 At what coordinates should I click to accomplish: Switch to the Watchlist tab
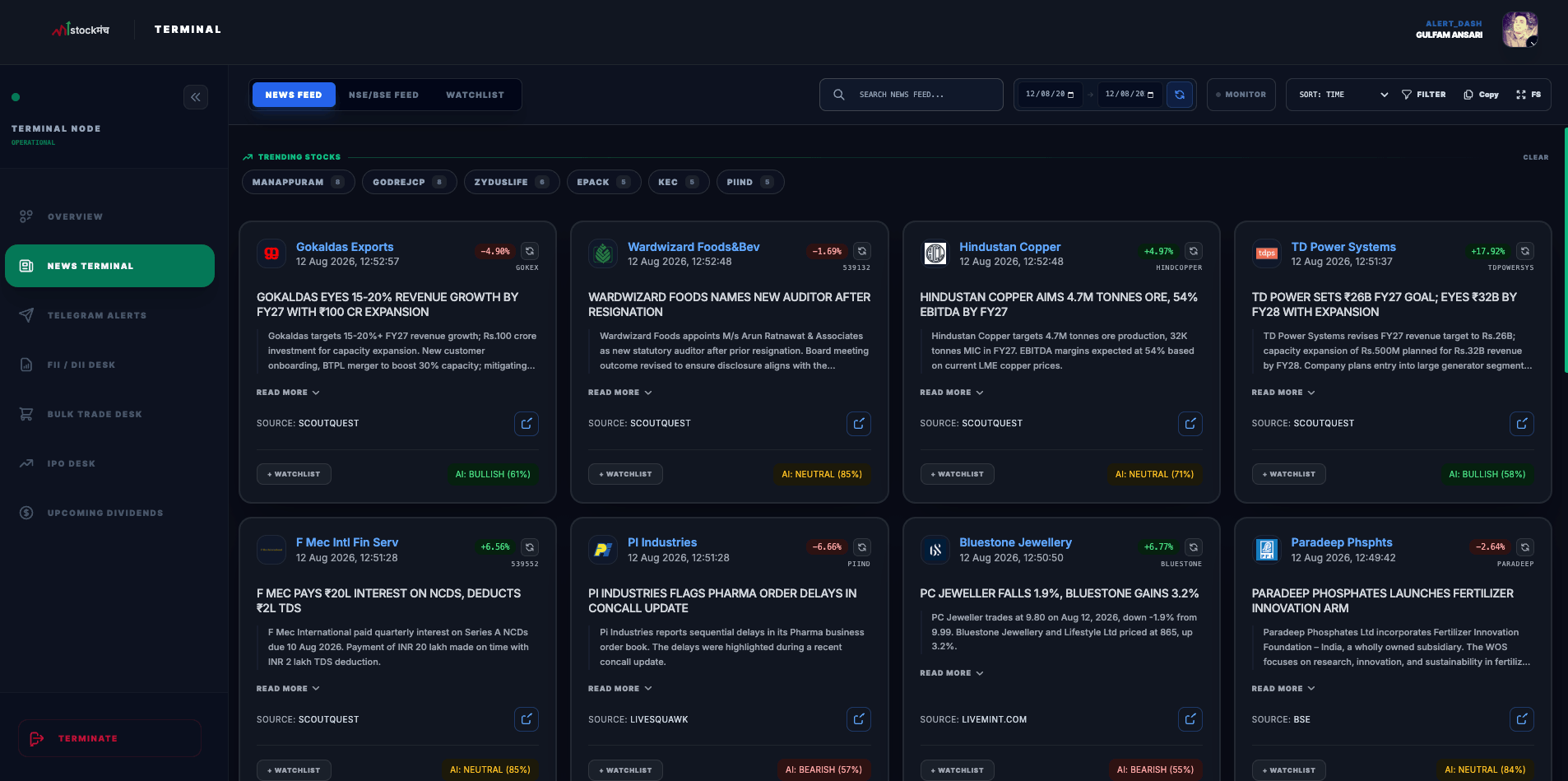(x=475, y=95)
